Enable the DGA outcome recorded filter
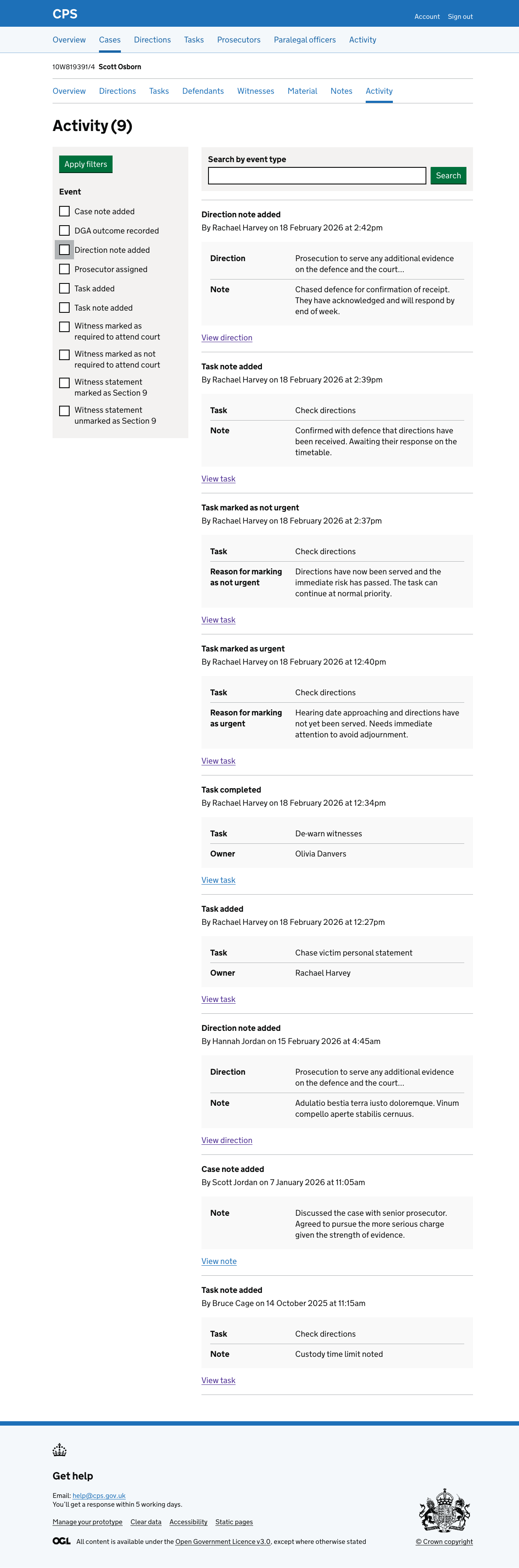 point(64,231)
